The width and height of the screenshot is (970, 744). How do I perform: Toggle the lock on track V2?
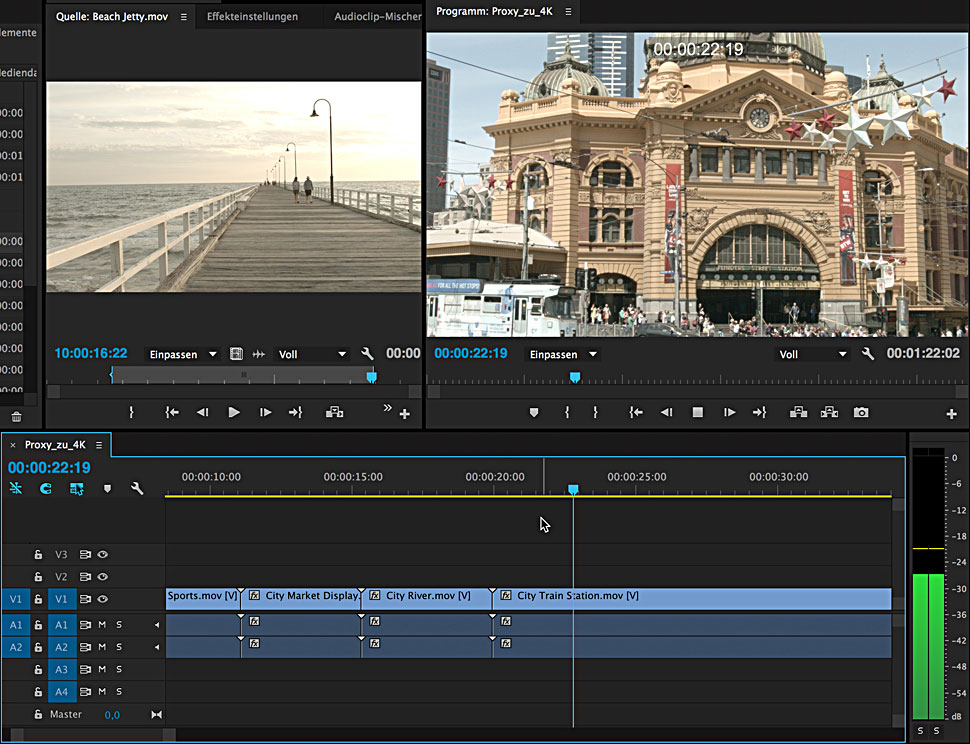(38, 577)
